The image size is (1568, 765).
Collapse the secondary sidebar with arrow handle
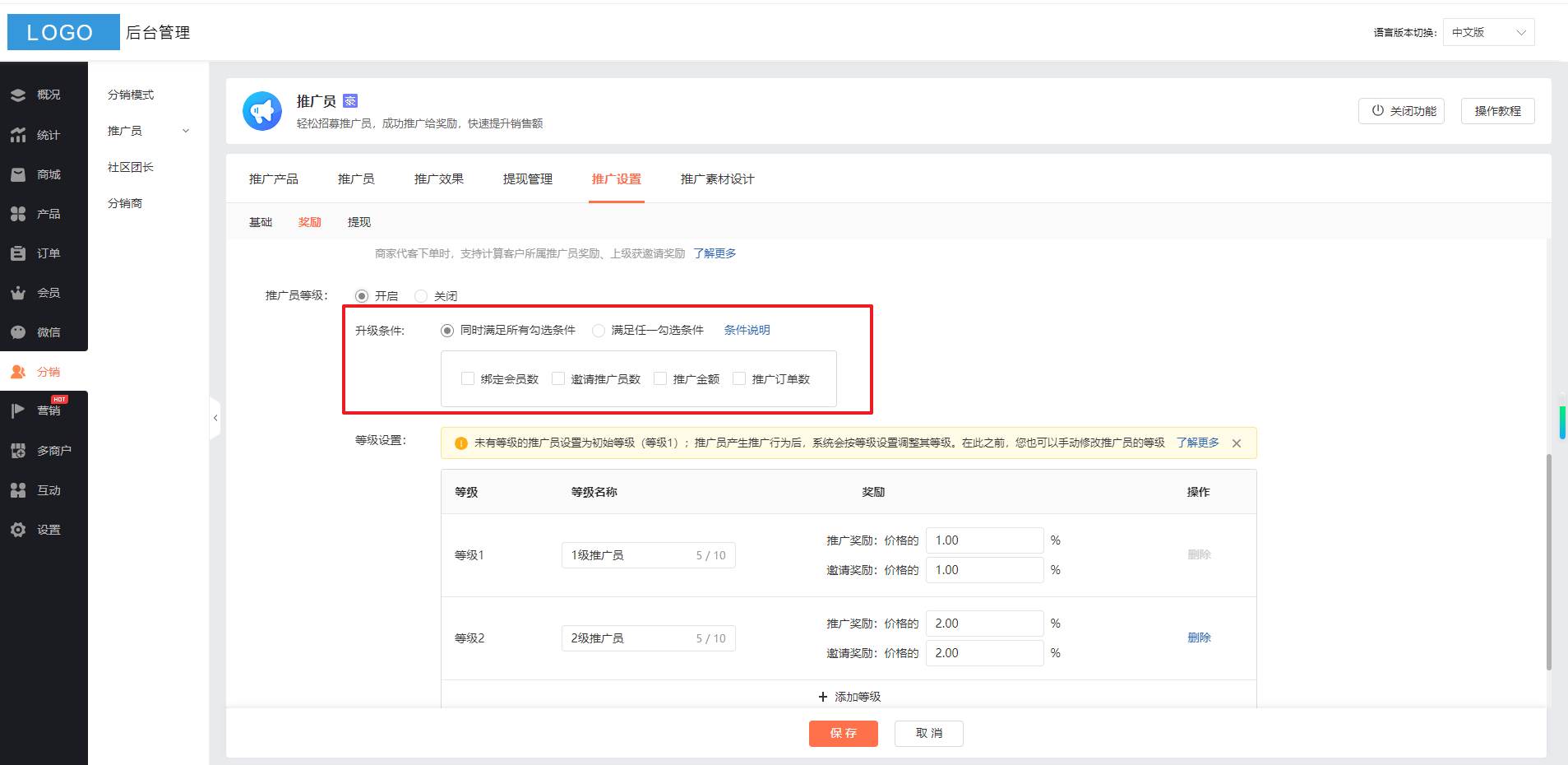click(215, 418)
